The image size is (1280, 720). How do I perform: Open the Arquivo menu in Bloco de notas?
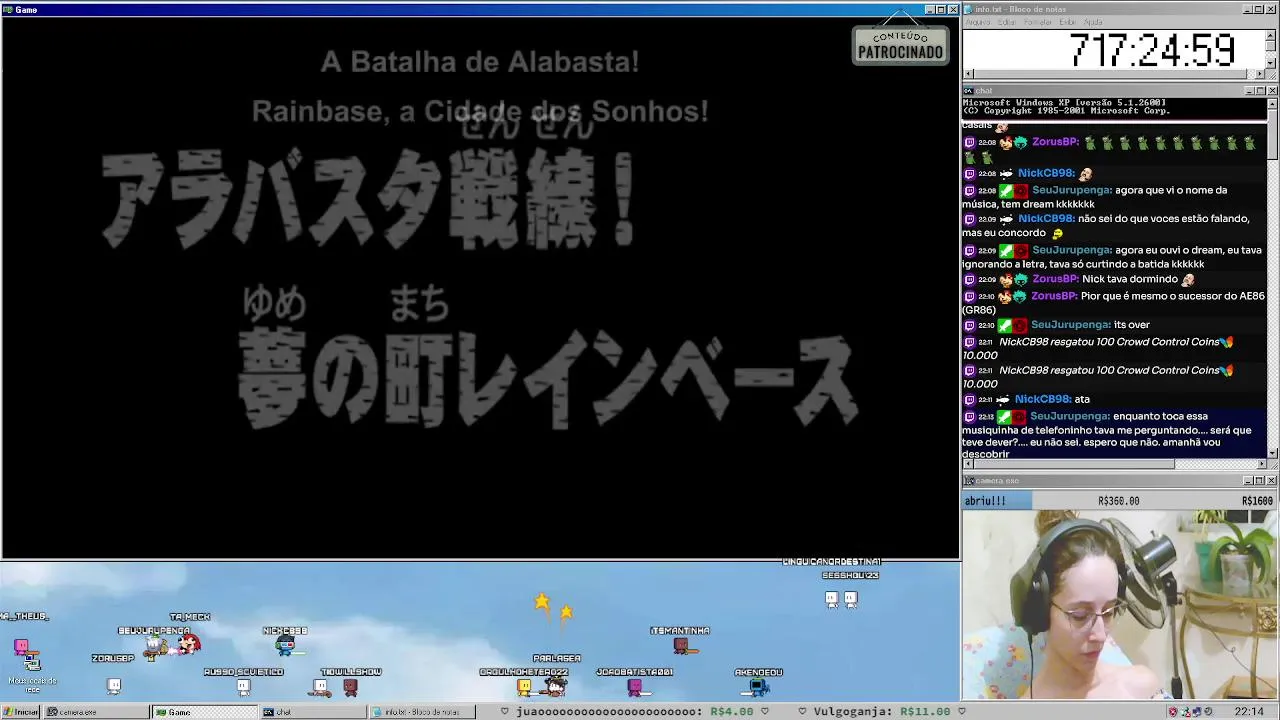pyautogui.click(x=977, y=22)
